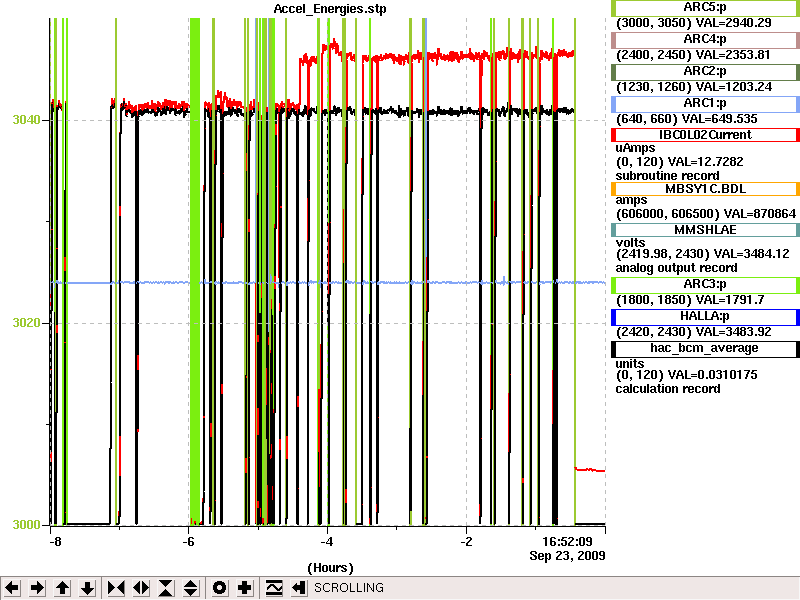The width and height of the screenshot is (800, 600).
Task: Click the waveform refresh toolbar icon
Action: pos(274,588)
